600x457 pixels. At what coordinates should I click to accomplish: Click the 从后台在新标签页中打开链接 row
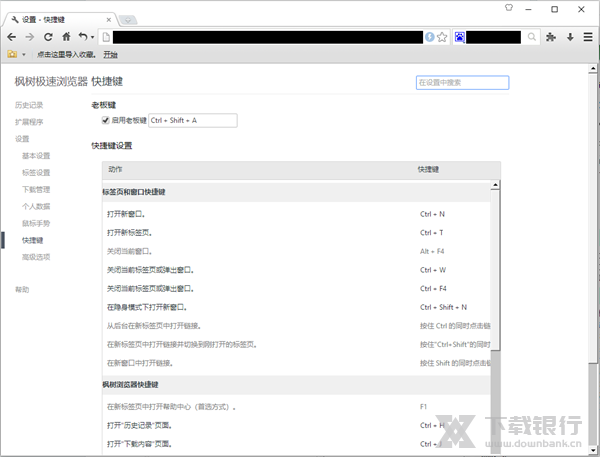click(296, 326)
